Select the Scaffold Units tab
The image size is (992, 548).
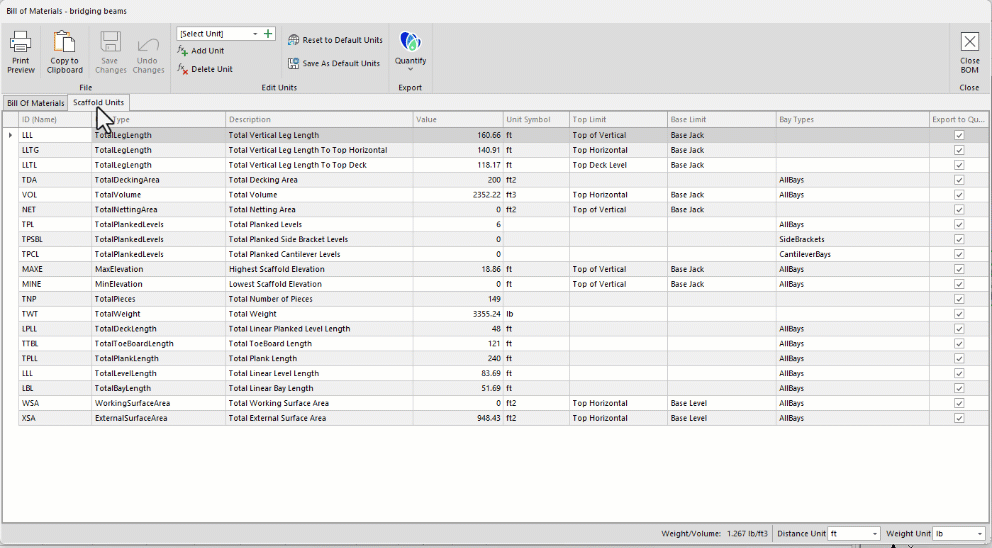point(98,103)
